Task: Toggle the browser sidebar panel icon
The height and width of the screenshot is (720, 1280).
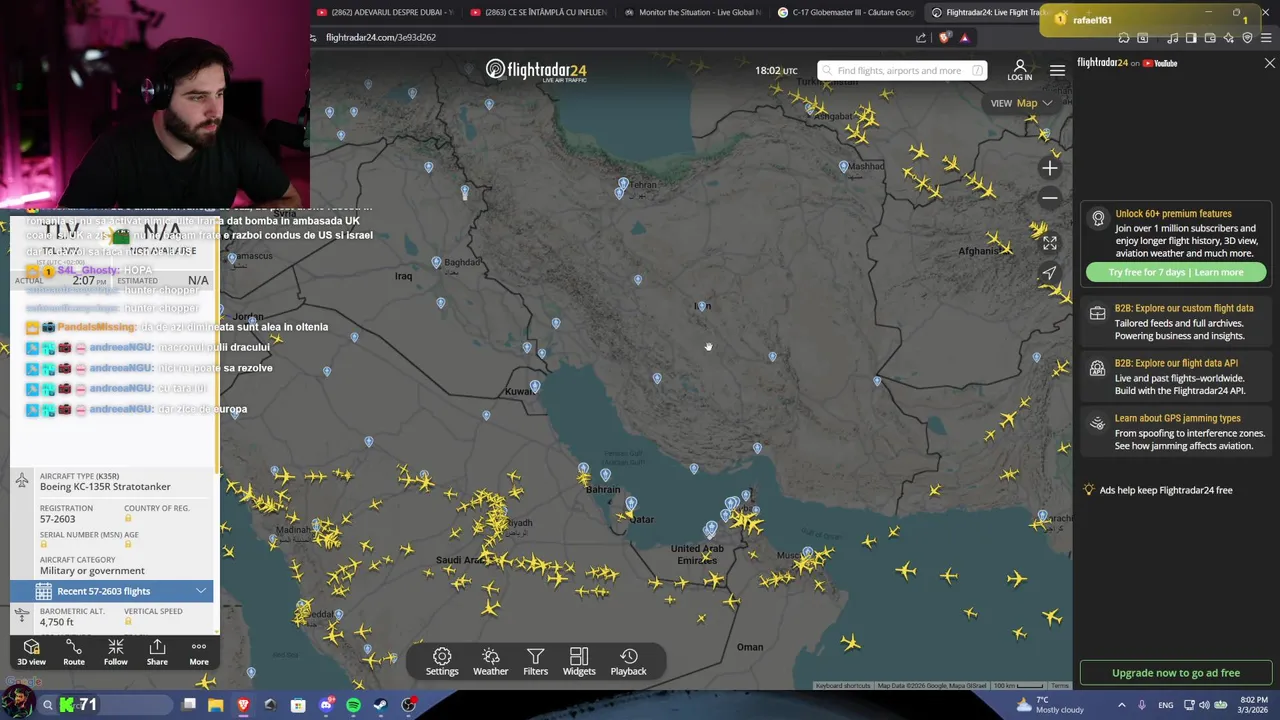Action: 1191,38
